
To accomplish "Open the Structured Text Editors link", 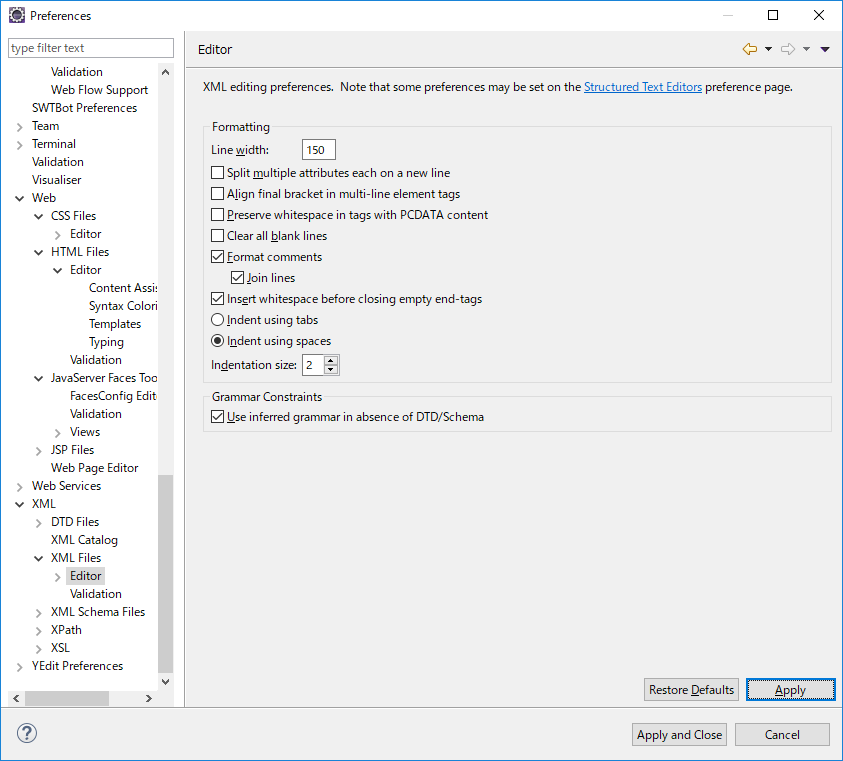I will [642, 87].
